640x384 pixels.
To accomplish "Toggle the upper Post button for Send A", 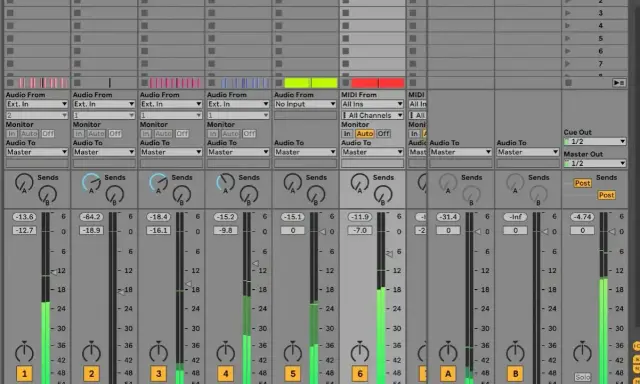I will [582, 183].
